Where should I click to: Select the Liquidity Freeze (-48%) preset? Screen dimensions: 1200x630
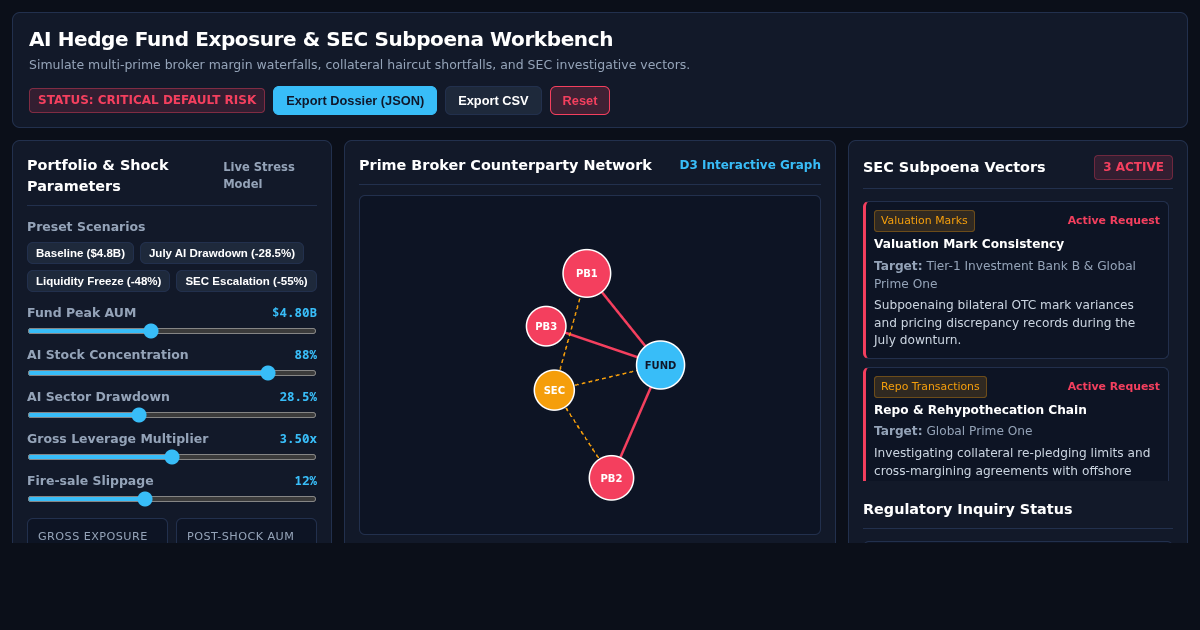pos(98,281)
